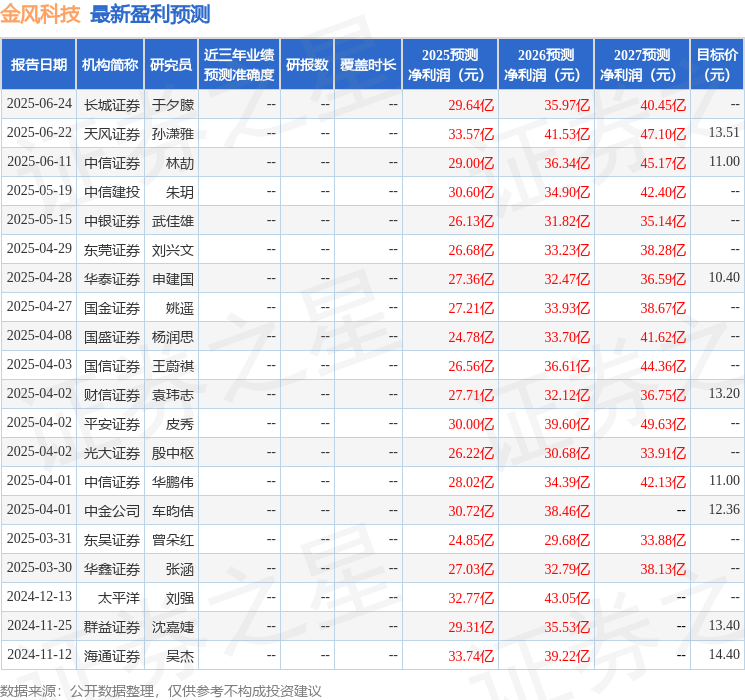Click the 最新盈利预测 heading

150,15
